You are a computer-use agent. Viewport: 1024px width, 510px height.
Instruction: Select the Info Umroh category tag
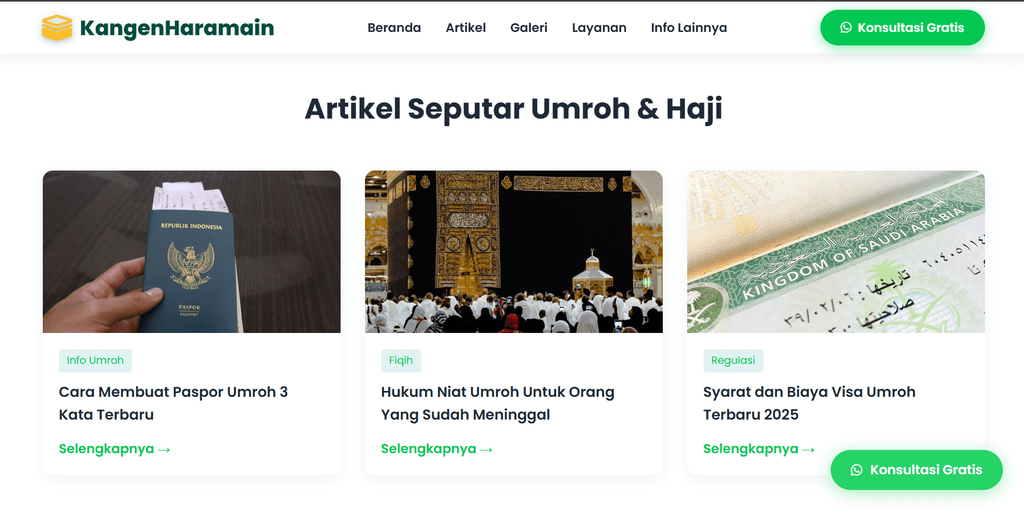[95, 360]
